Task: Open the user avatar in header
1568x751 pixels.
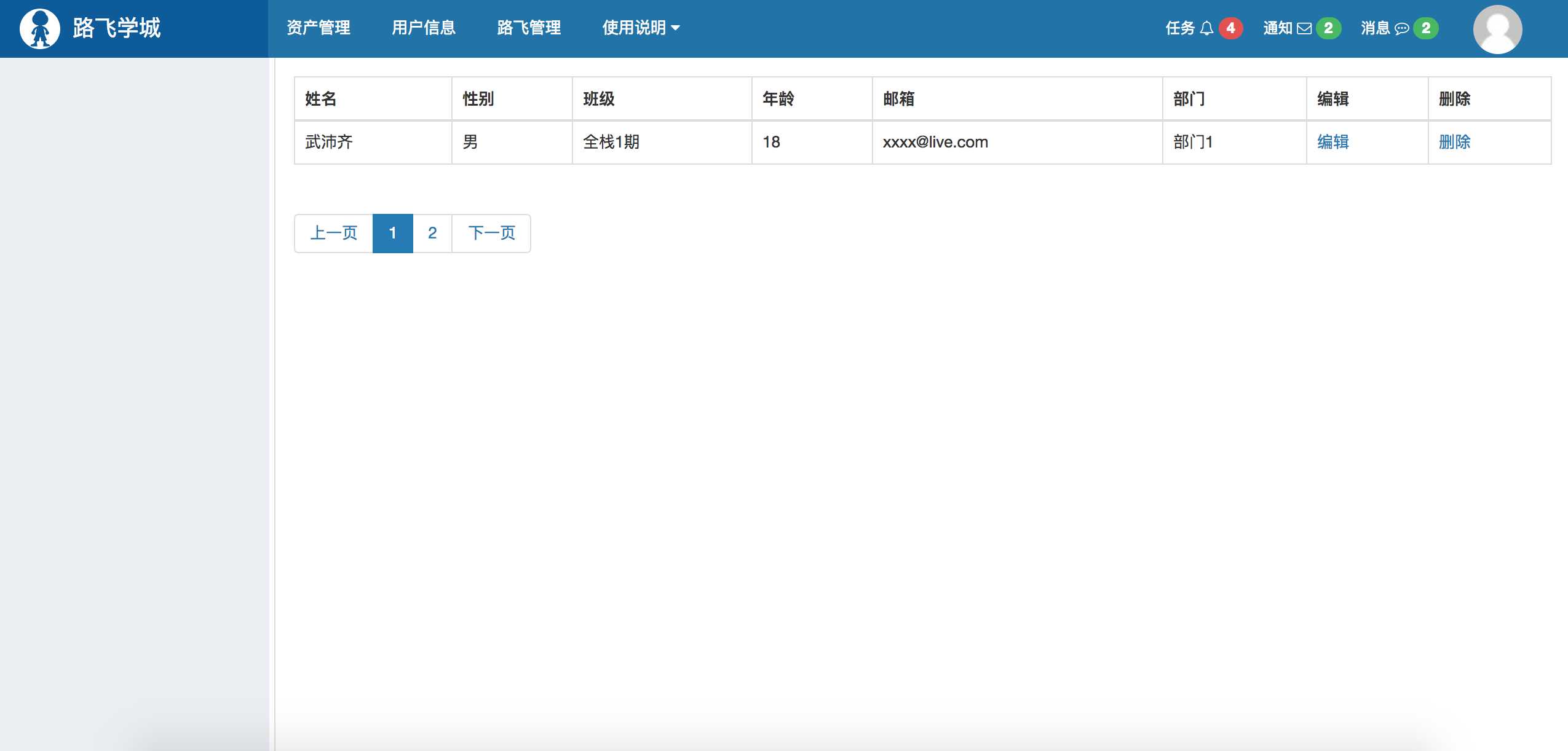Action: point(1497,29)
